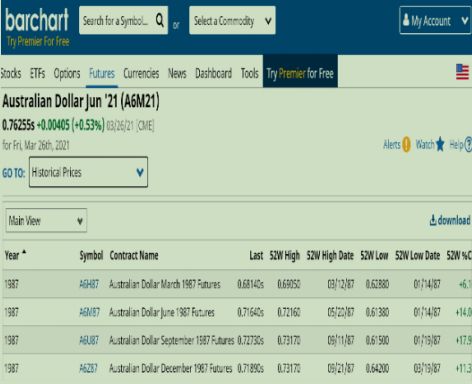Click the download table icon
The height and width of the screenshot is (384, 472).
pos(433,220)
